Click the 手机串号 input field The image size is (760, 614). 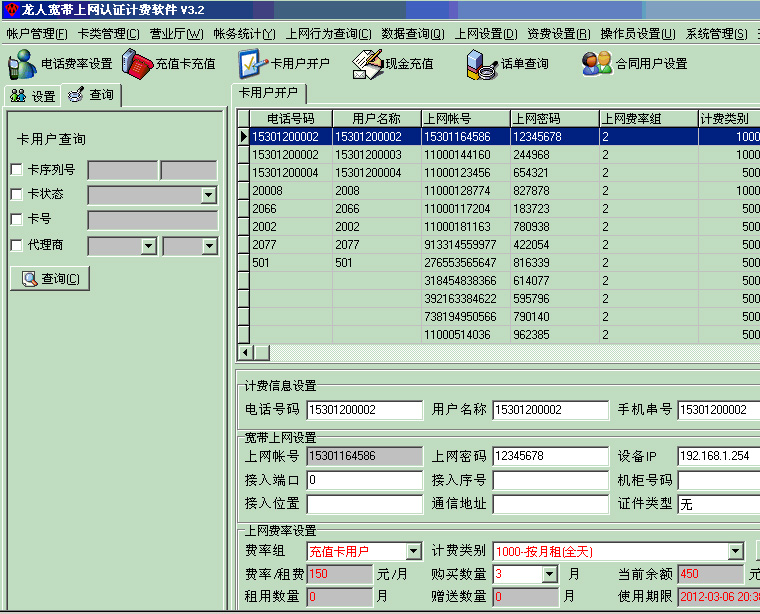coord(719,410)
